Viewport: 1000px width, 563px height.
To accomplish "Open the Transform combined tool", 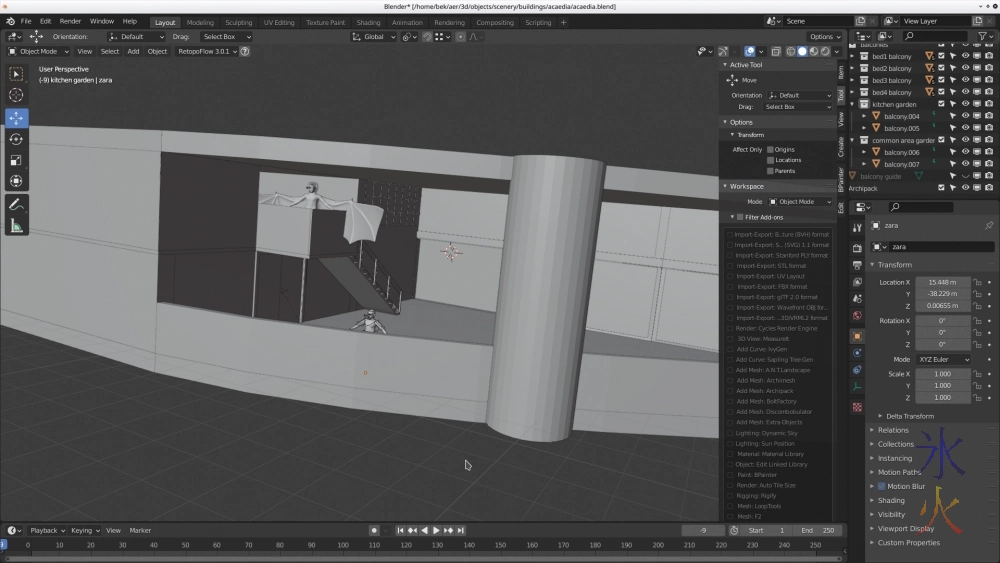I will (16, 181).
